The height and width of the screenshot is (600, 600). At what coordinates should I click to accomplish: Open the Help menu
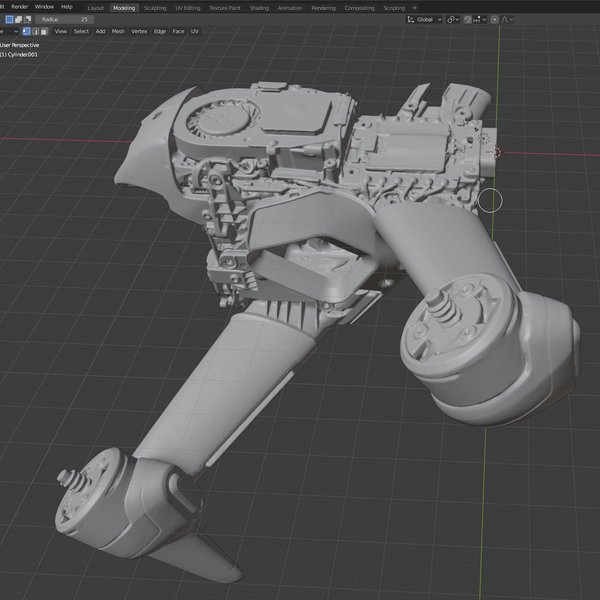(x=67, y=7)
